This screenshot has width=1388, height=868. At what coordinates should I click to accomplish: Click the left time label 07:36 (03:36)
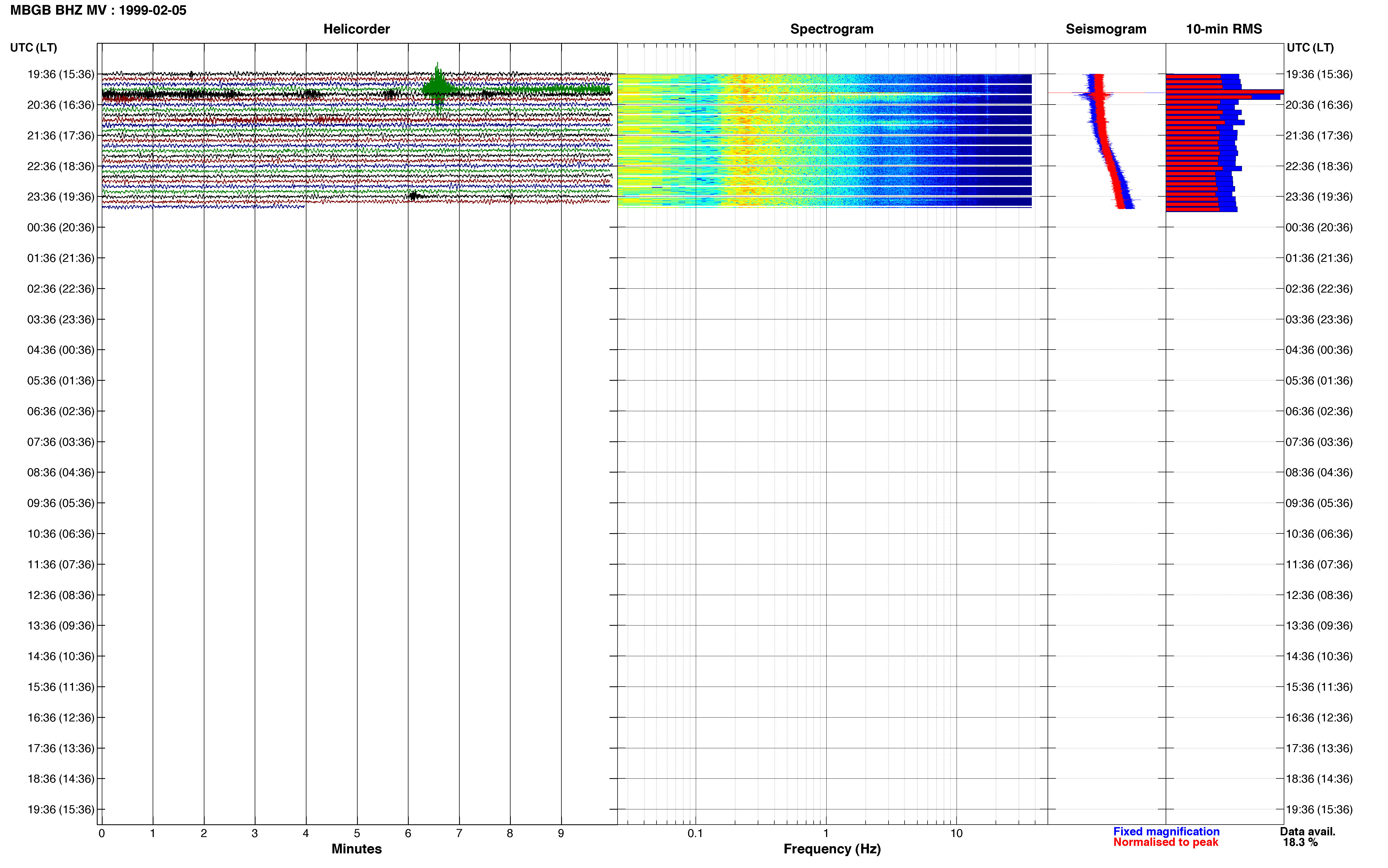click(61, 442)
